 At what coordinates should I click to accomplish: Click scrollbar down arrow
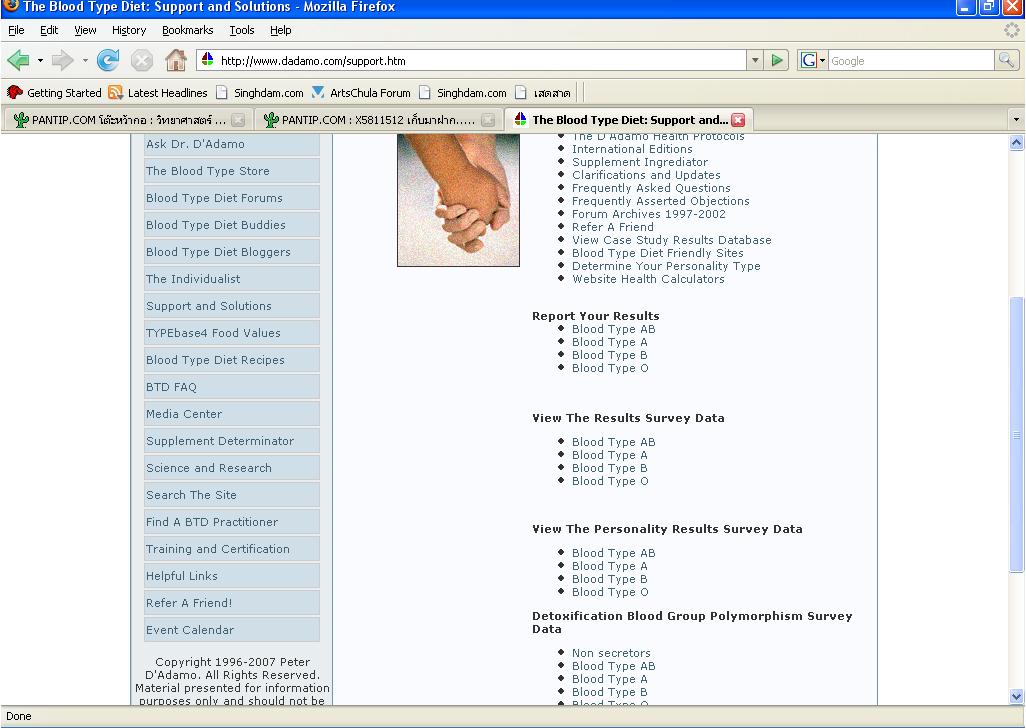click(1016, 697)
